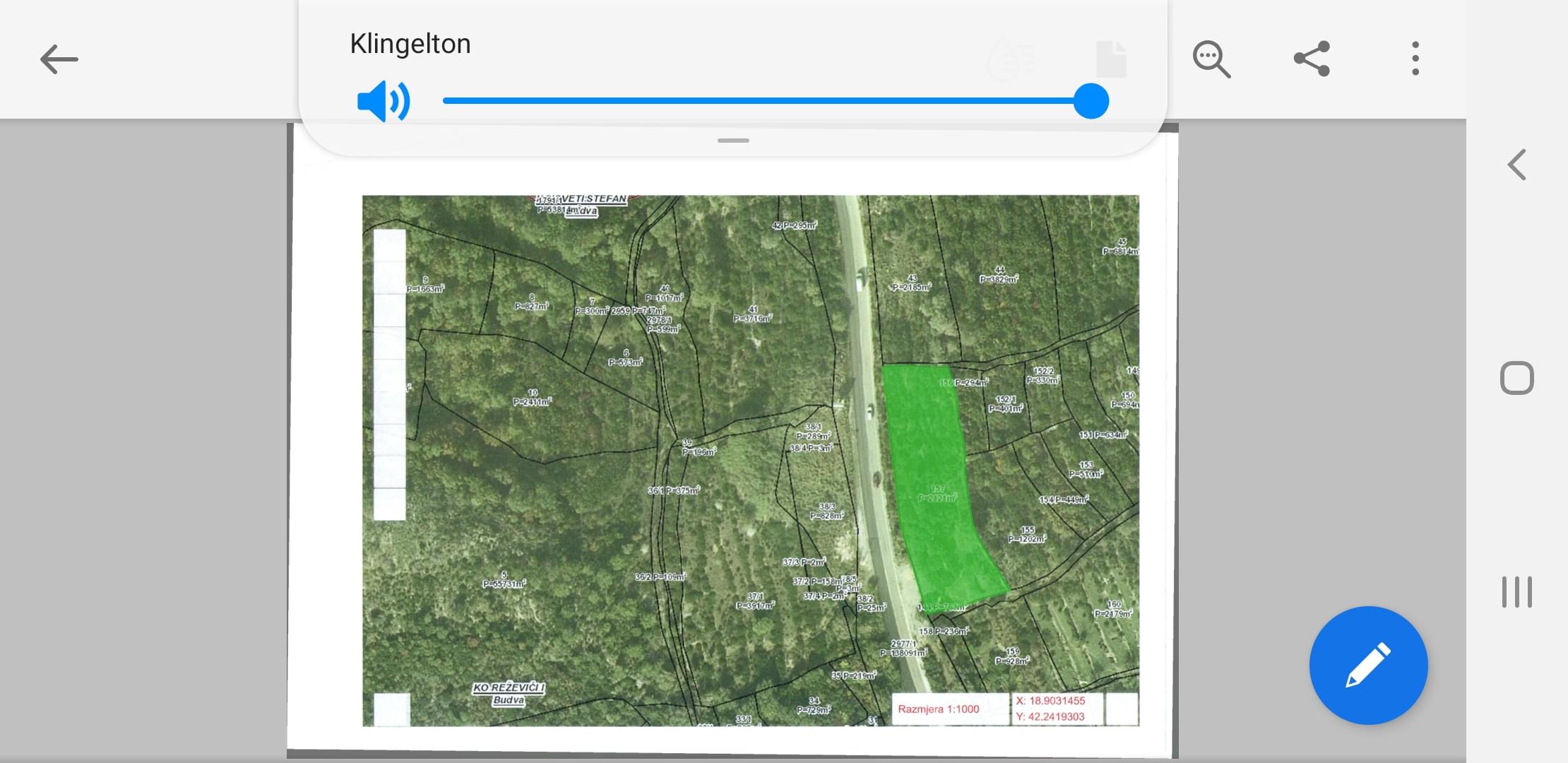1568x763 pixels.
Task: Tap the blue pencil edit button
Action: pos(1368,665)
